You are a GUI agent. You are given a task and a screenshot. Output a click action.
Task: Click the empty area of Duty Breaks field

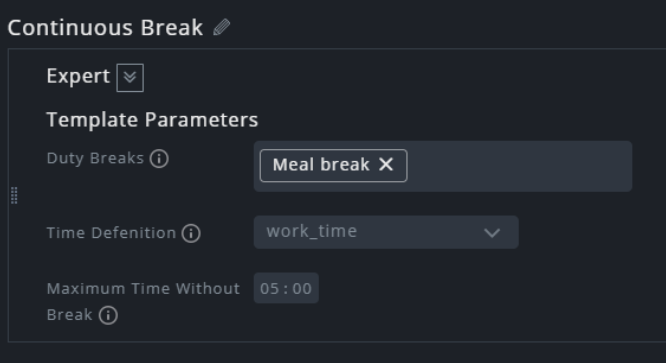[518, 166]
